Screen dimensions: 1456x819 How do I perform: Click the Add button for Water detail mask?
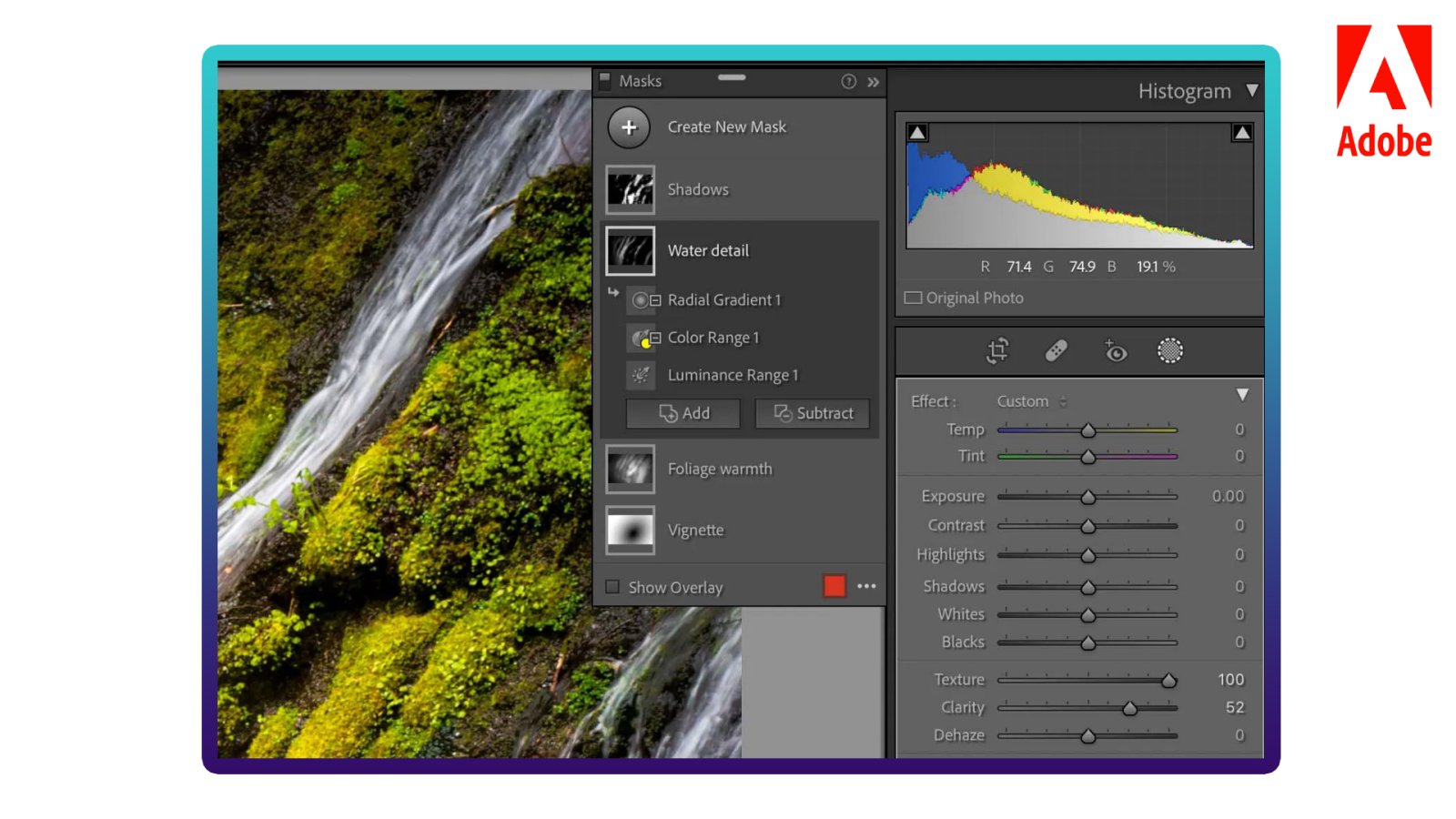(x=682, y=413)
